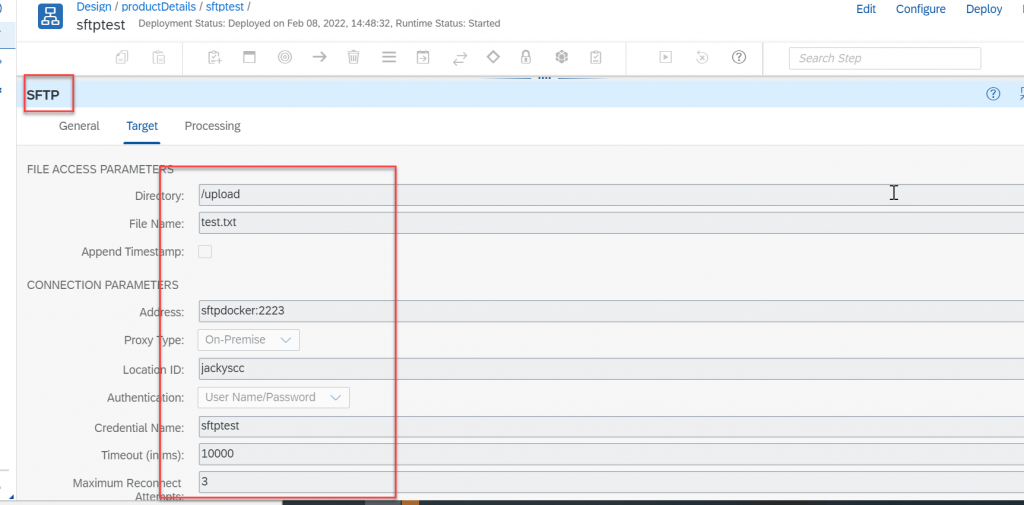Click the persistence cube toolbar icon

pos(560,57)
